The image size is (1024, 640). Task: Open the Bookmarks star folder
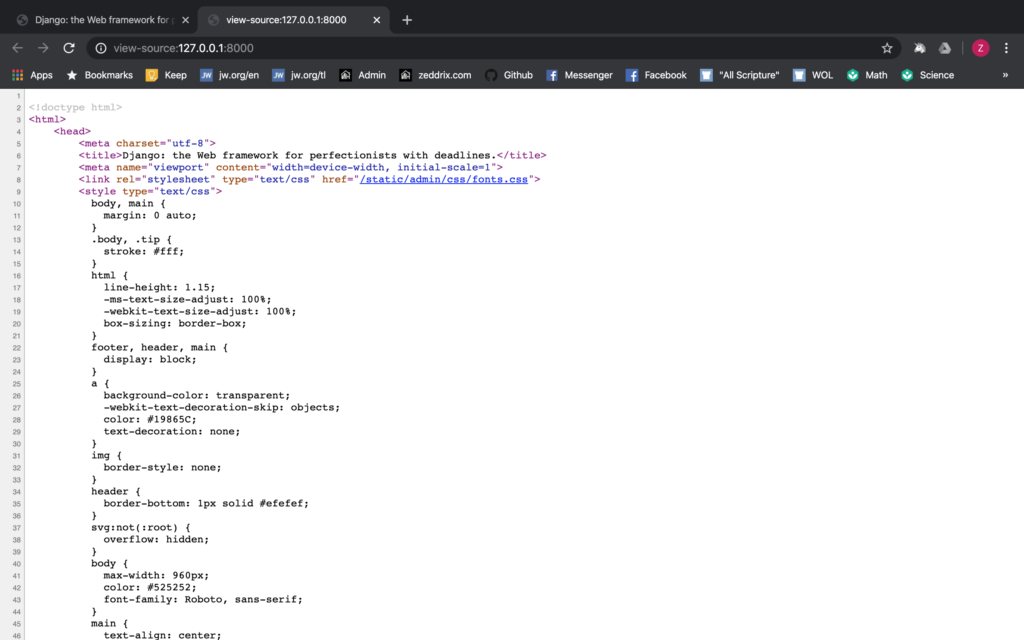[100, 75]
